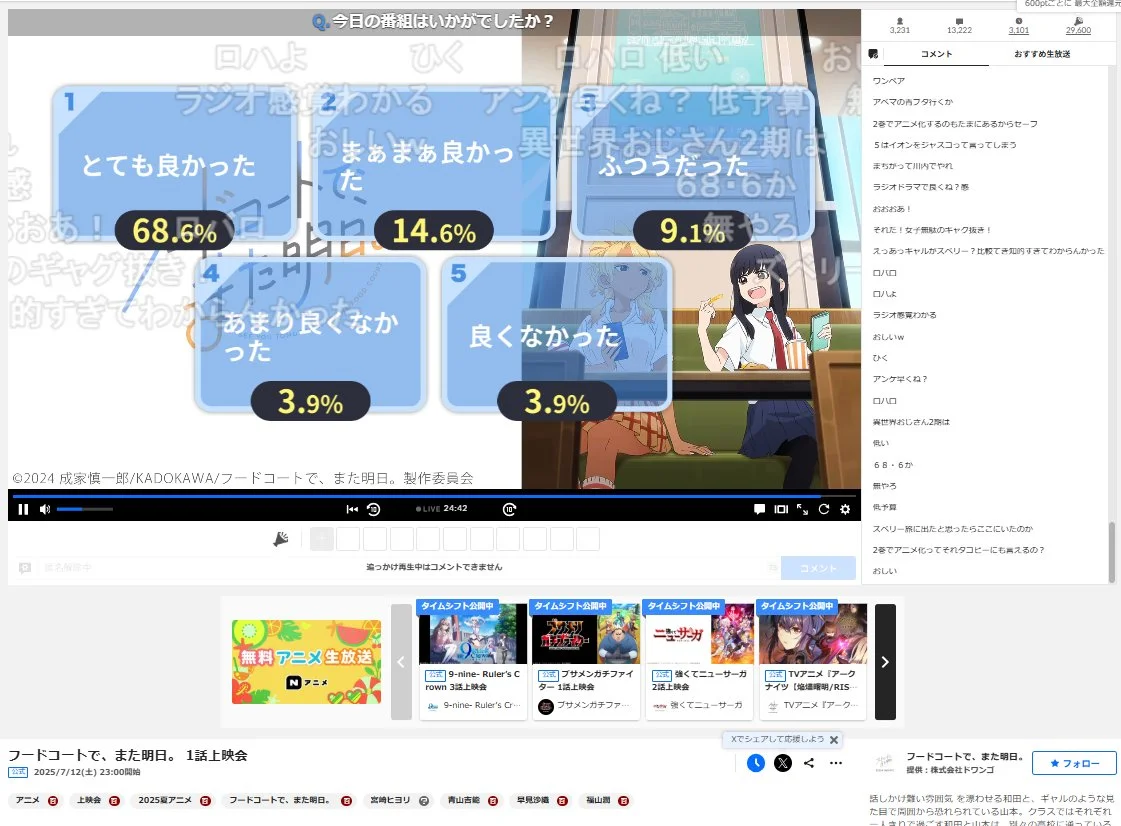Open the dictionary icon beside 福山潤 tag

623,801
